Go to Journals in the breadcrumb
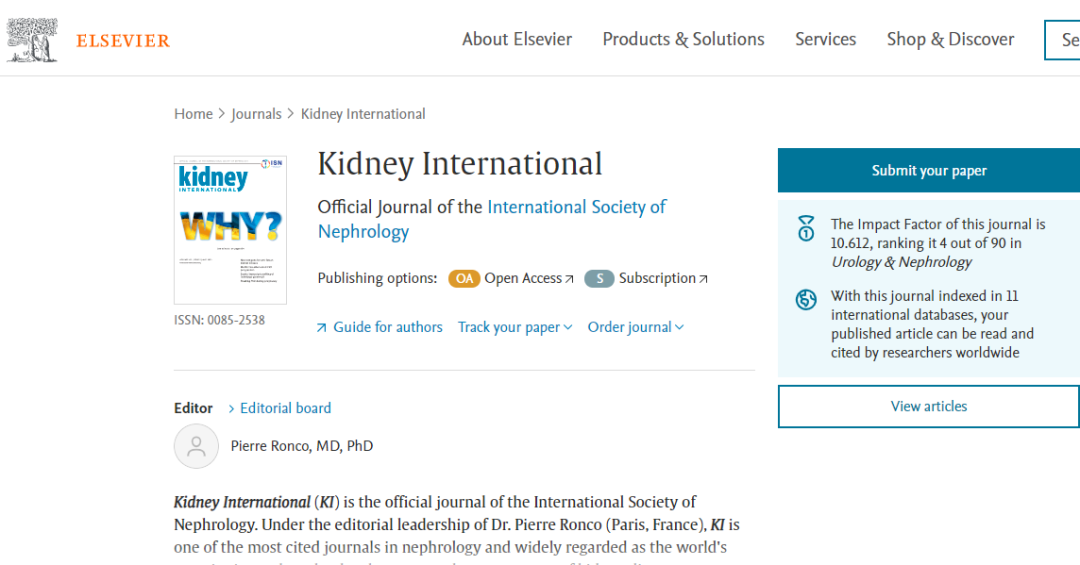This screenshot has height=565, width=1080. 256,114
